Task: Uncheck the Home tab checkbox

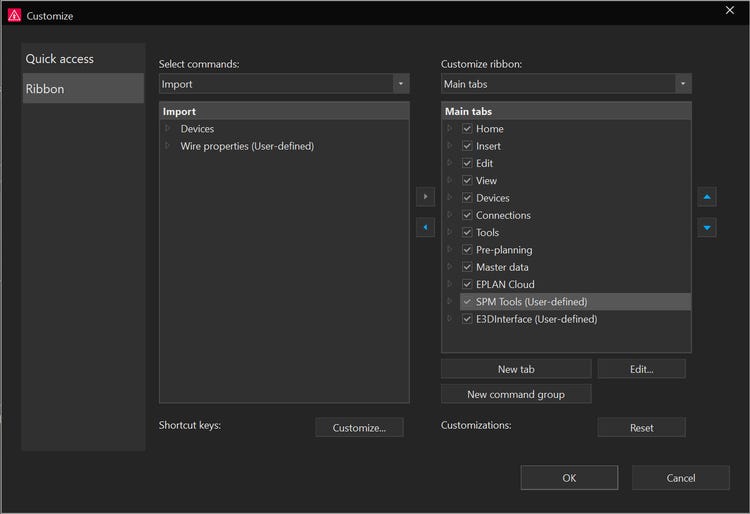Action: [x=466, y=129]
